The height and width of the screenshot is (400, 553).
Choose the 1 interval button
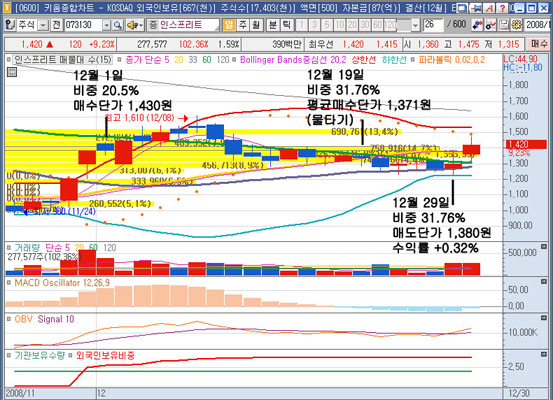click(302, 25)
